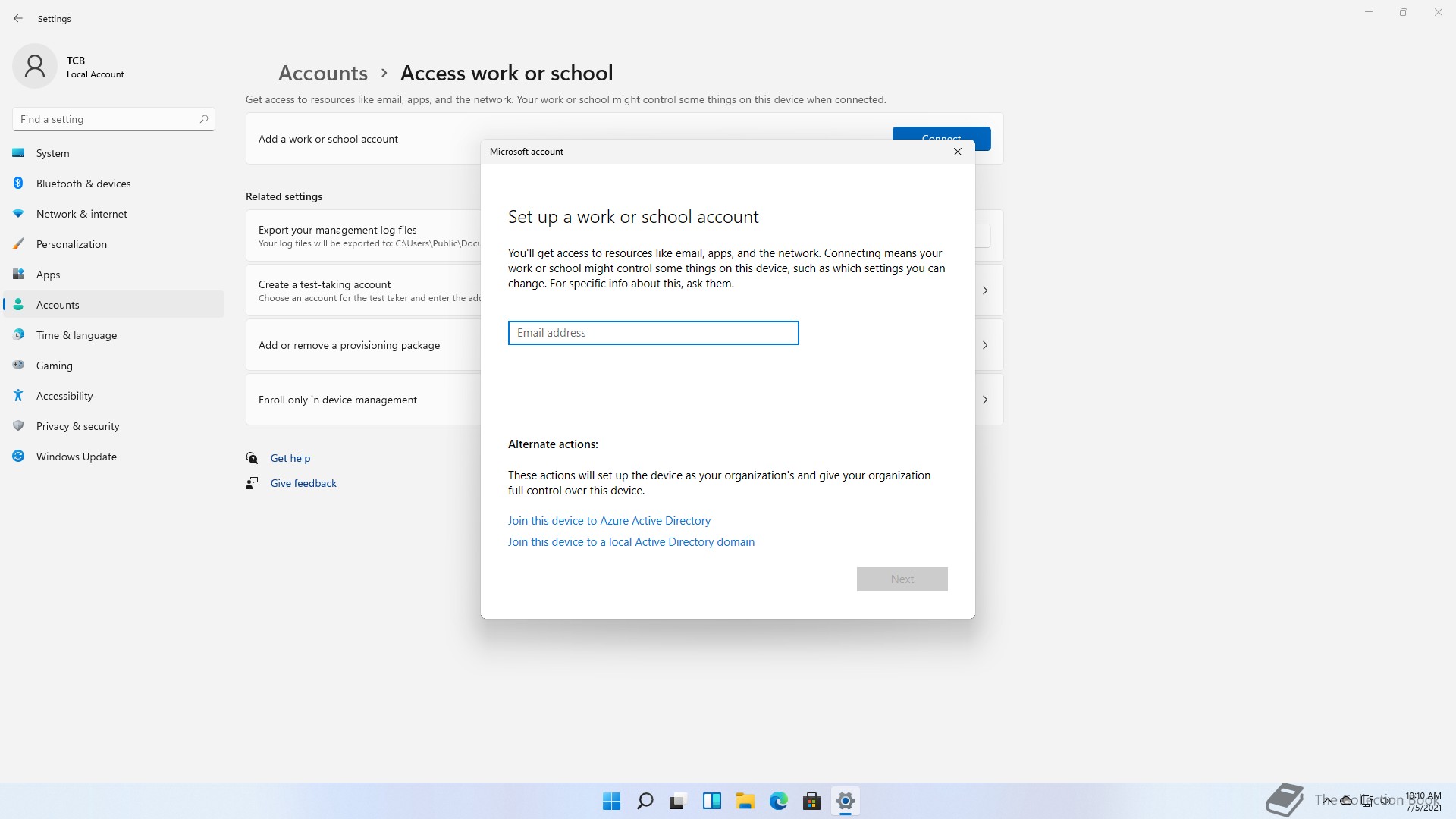Click the Apps icon in sidebar
The height and width of the screenshot is (819, 1456).
click(x=18, y=275)
